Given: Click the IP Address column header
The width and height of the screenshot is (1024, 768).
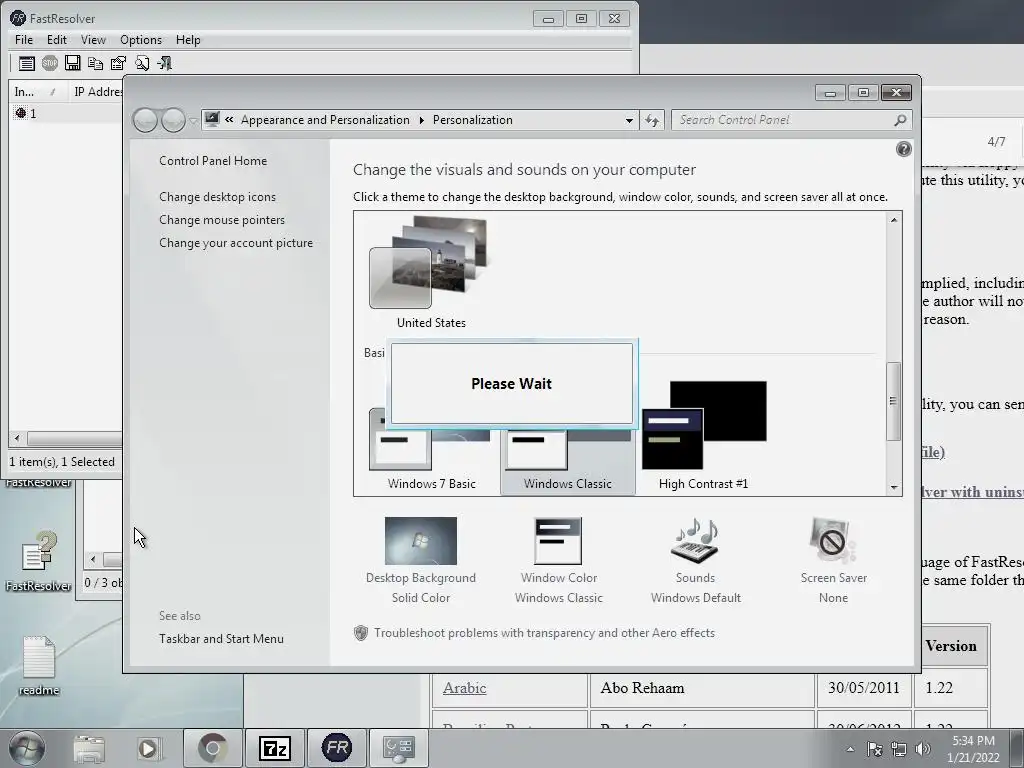Looking at the screenshot, I should [x=97, y=91].
